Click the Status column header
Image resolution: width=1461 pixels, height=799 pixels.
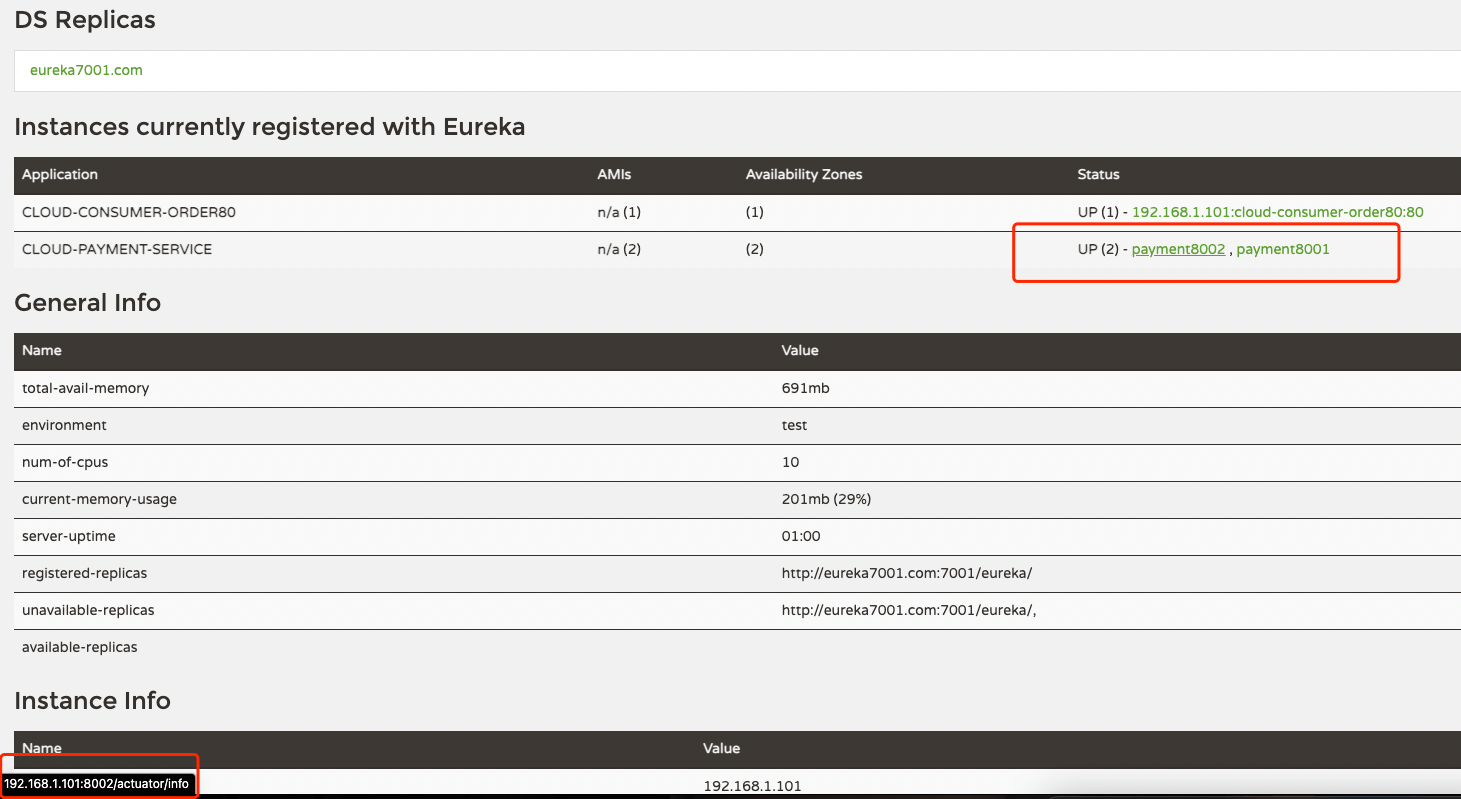click(x=1098, y=174)
